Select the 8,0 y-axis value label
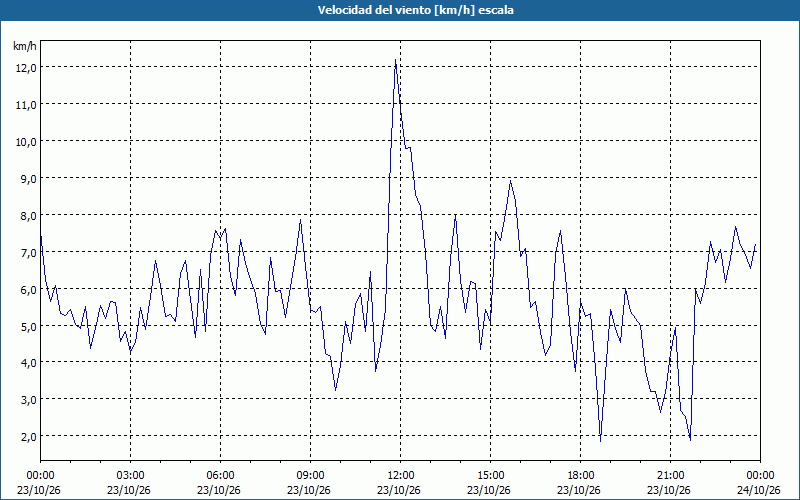 coord(28,215)
